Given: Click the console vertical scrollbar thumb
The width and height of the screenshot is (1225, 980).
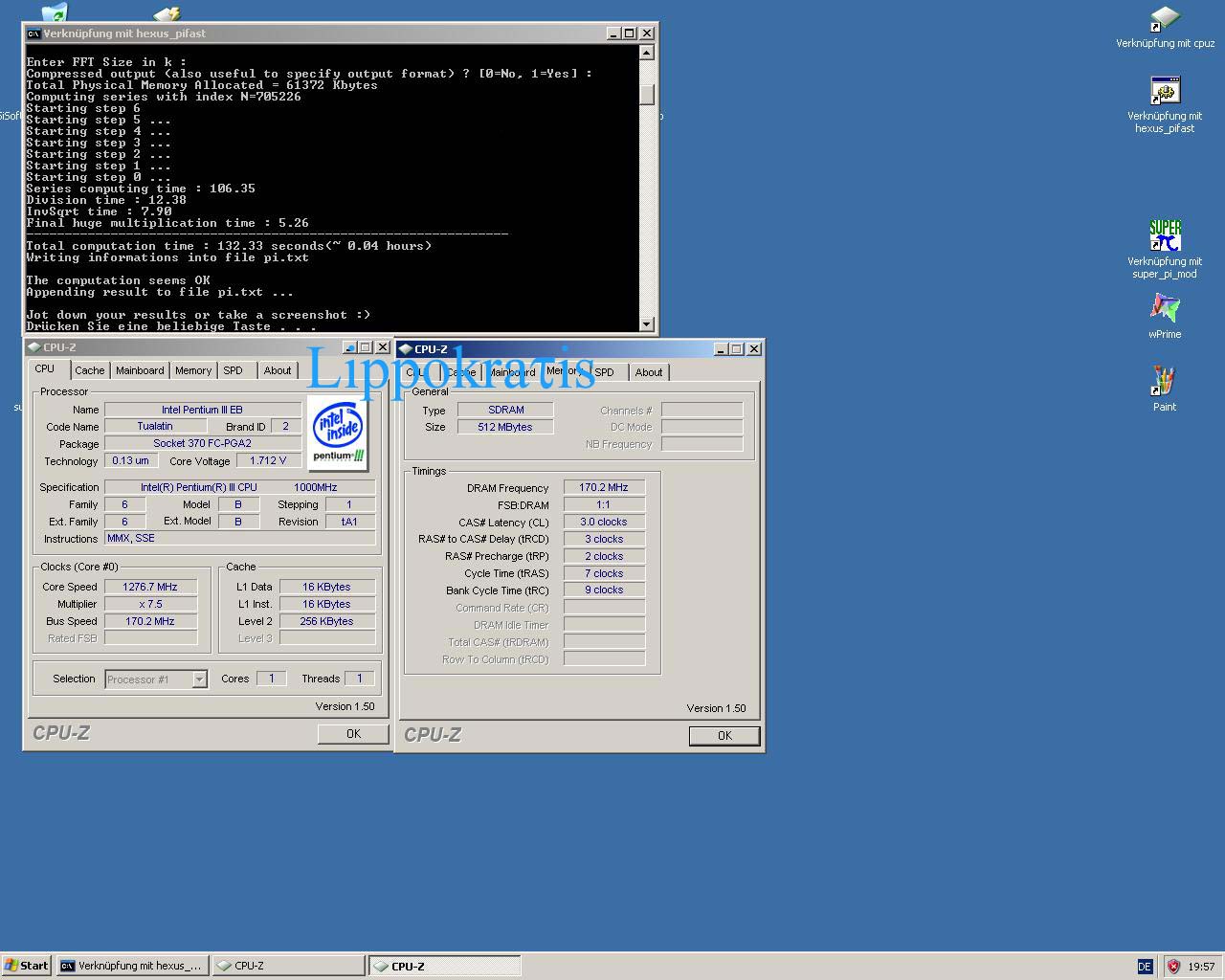Looking at the screenshot, I should [x=647, y=94].
